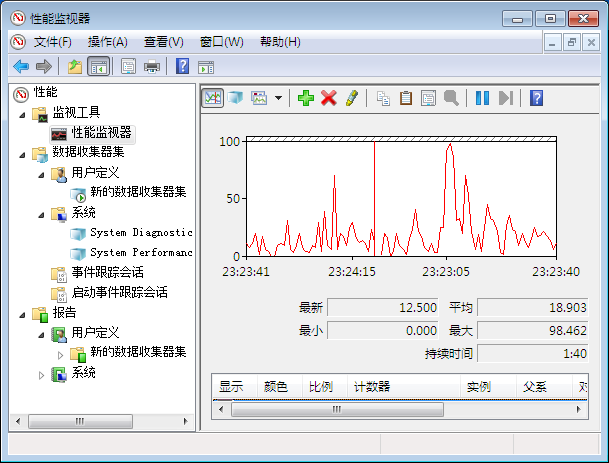Click the tree pane horizontal scrollbar thumb
The width and height of the screenshot is (609, 463).
(80, 421)
